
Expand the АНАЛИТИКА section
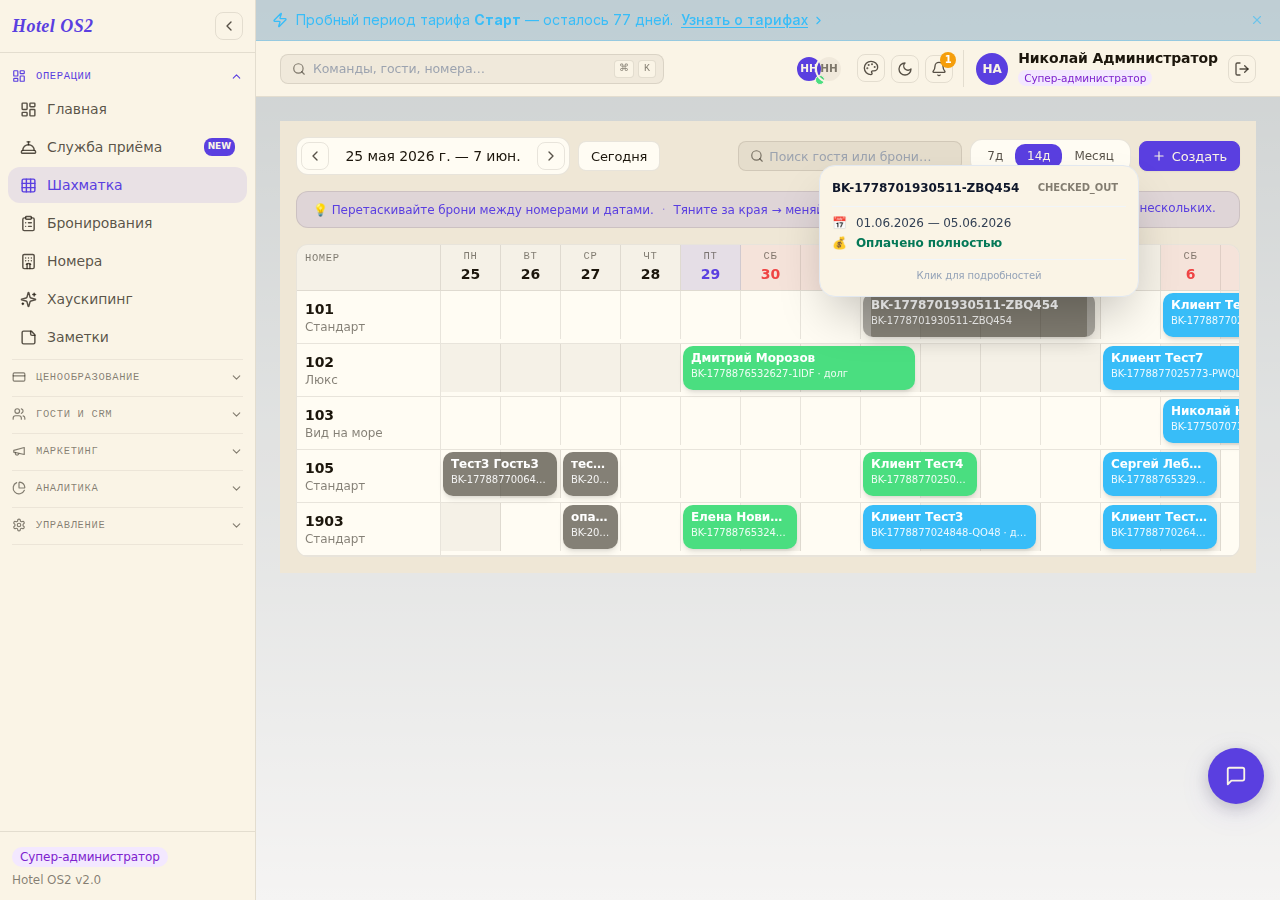(127, 488)
